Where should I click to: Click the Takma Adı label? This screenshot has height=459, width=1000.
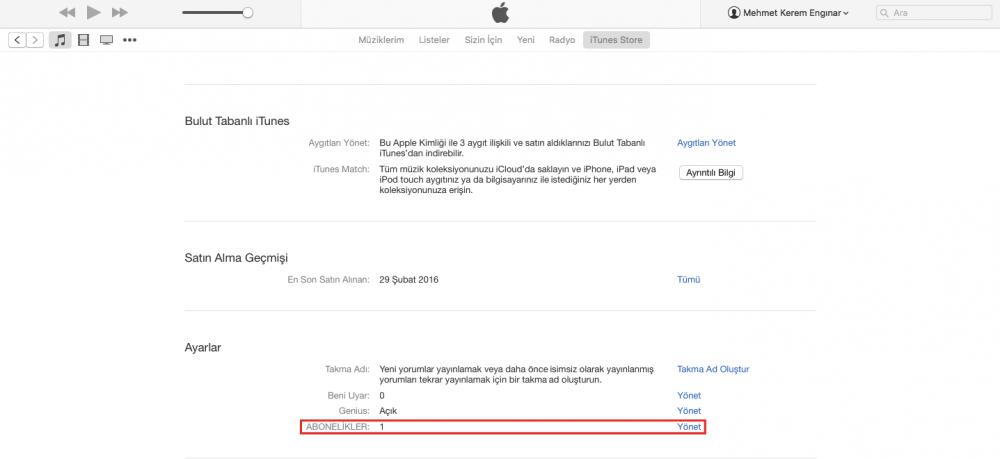(348, 368)
